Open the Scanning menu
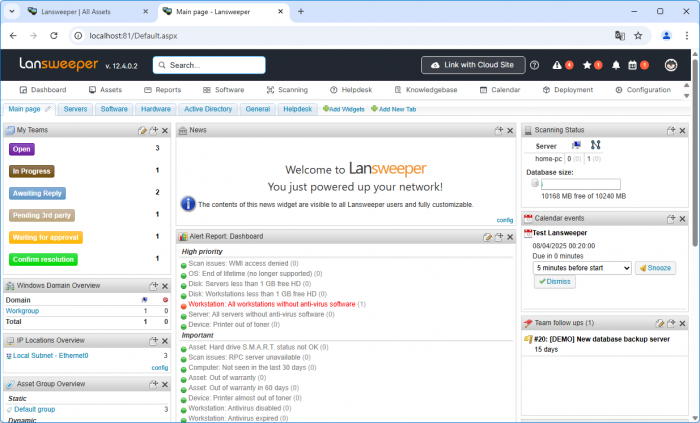This screenshot has height=423, width=700. [x=287, y=89]
